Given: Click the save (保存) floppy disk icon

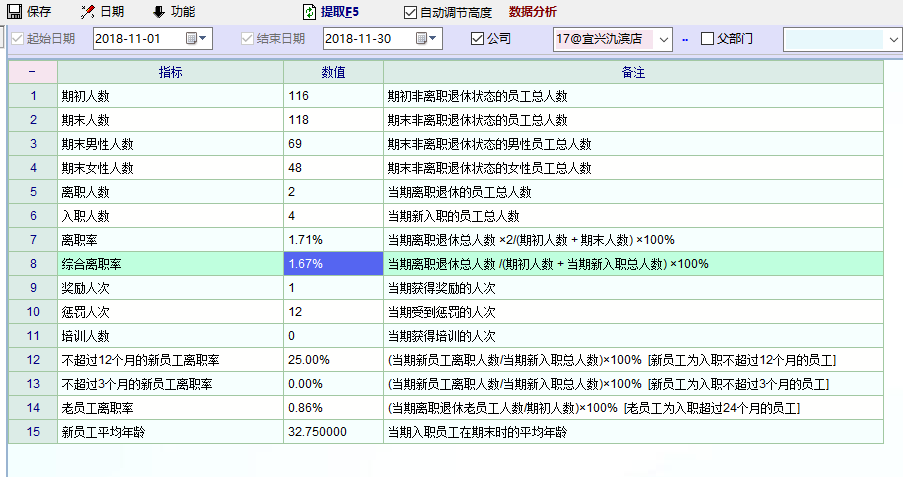Looking at the screenshot, I should click(x=14, y=12).
